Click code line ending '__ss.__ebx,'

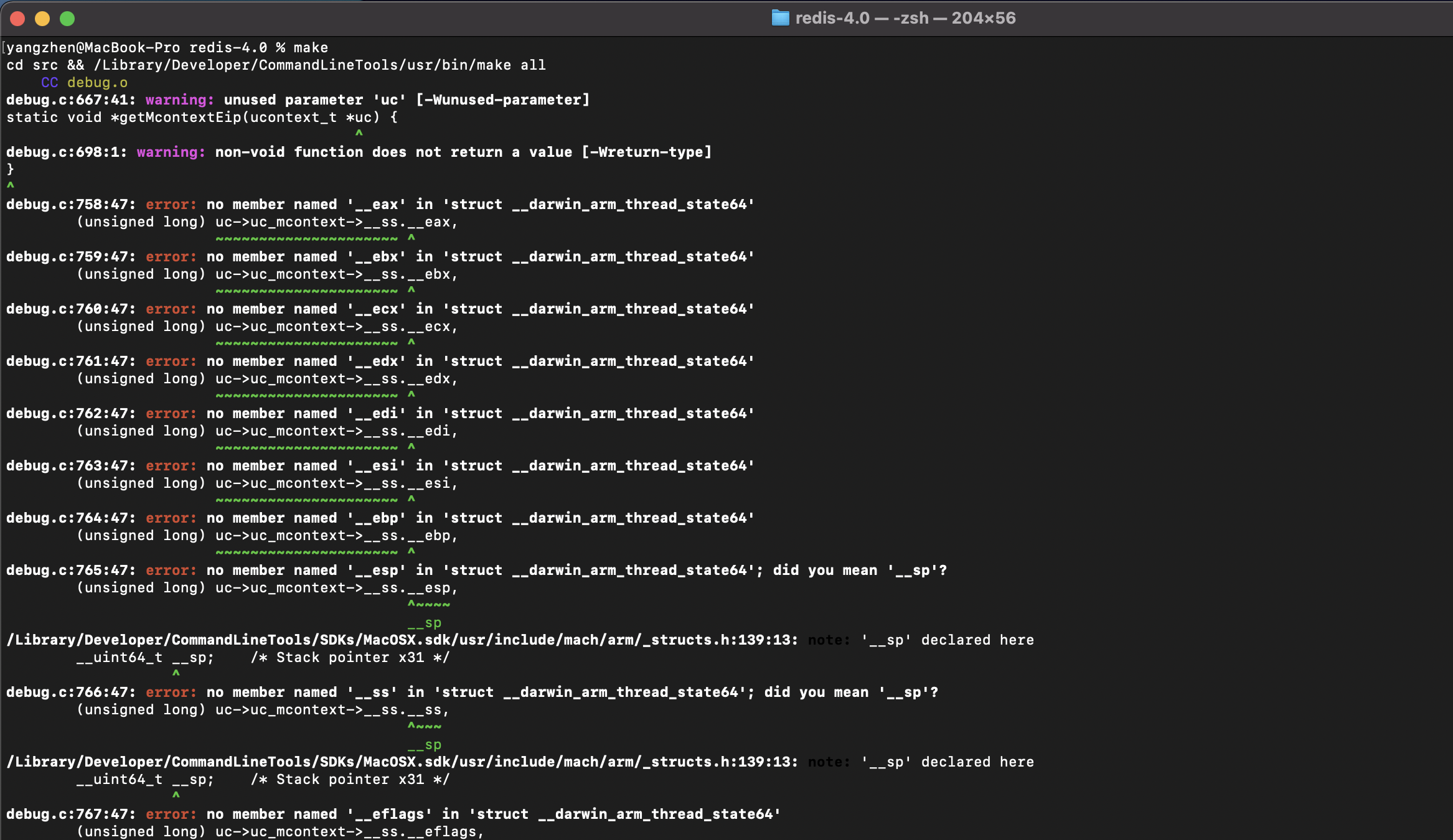point(267,274)
